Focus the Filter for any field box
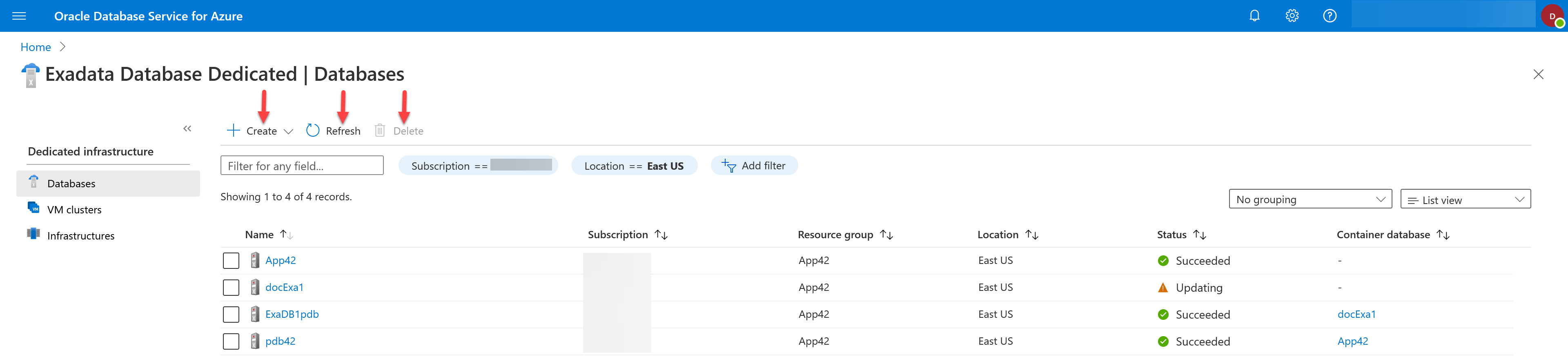The width and height of the screenshot is (1568, 359). point(302,166)
